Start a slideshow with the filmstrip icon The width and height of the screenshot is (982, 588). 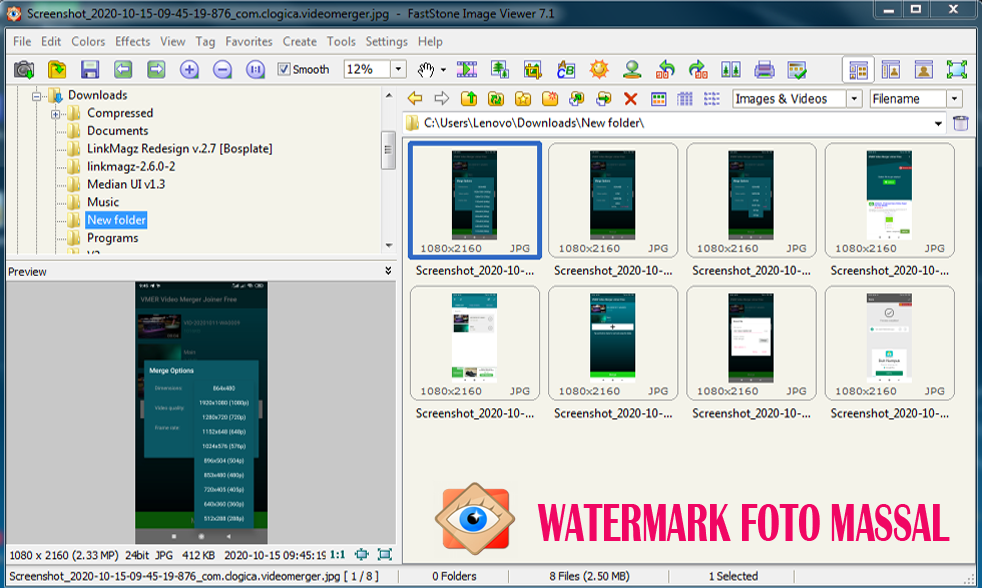466,69
